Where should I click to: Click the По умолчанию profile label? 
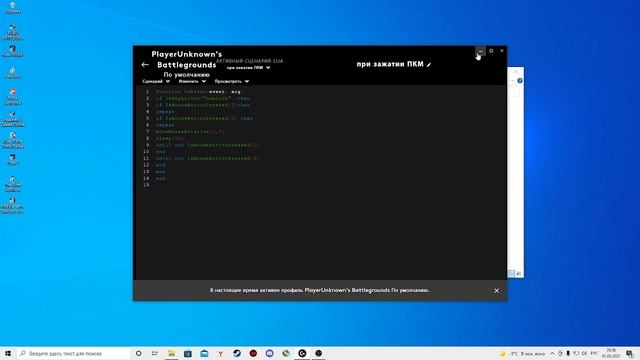187,75
